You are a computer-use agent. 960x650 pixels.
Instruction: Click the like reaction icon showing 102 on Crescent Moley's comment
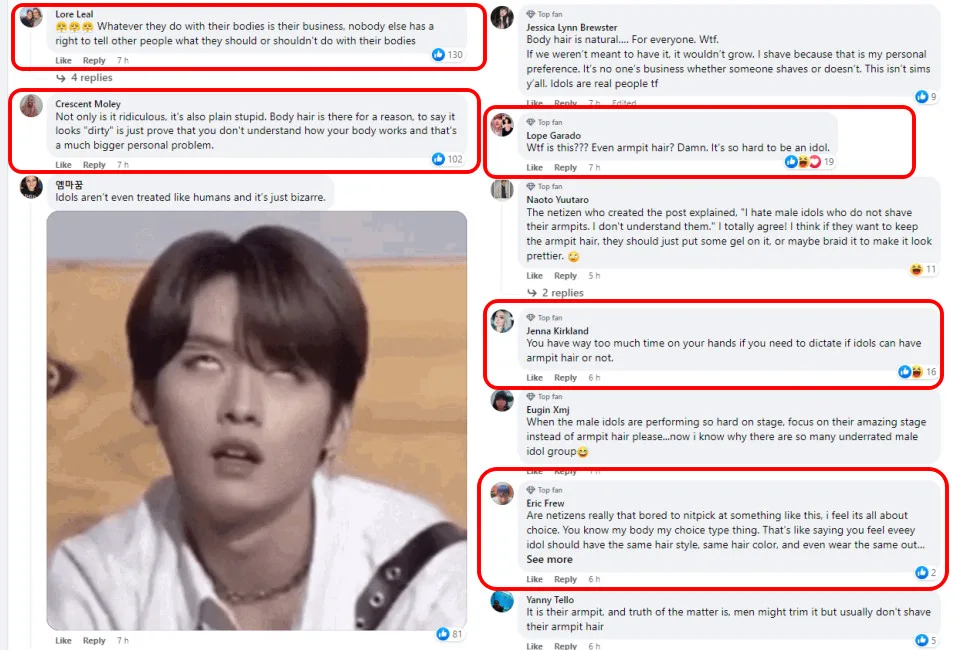(438, 159)
